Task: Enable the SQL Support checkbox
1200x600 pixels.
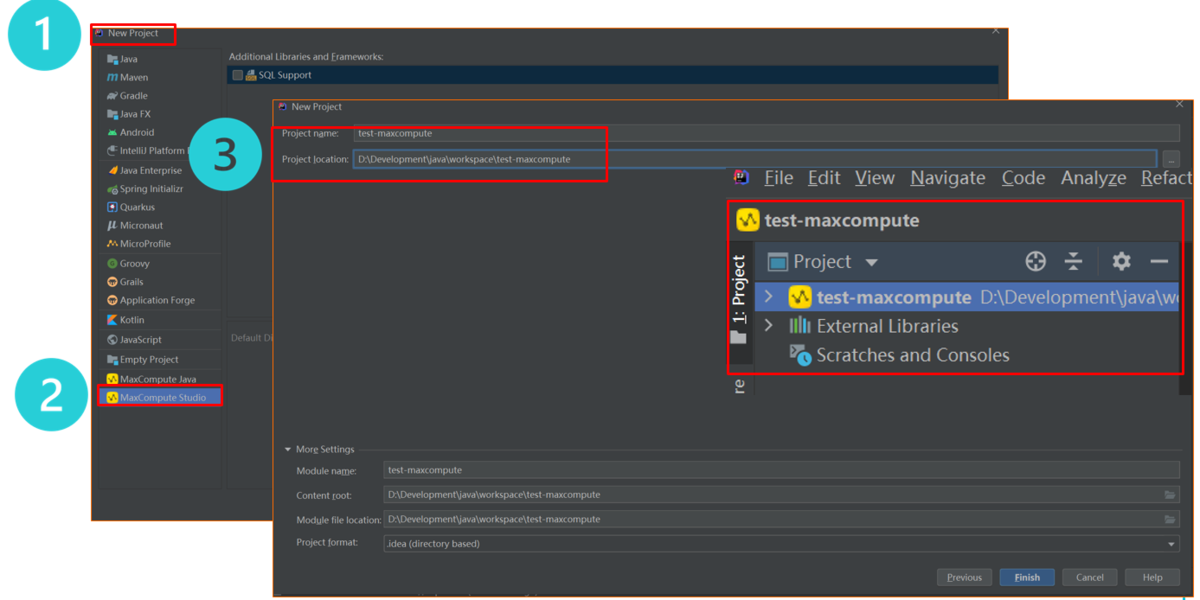Action: pyautogui.click(x=237, y=75)
